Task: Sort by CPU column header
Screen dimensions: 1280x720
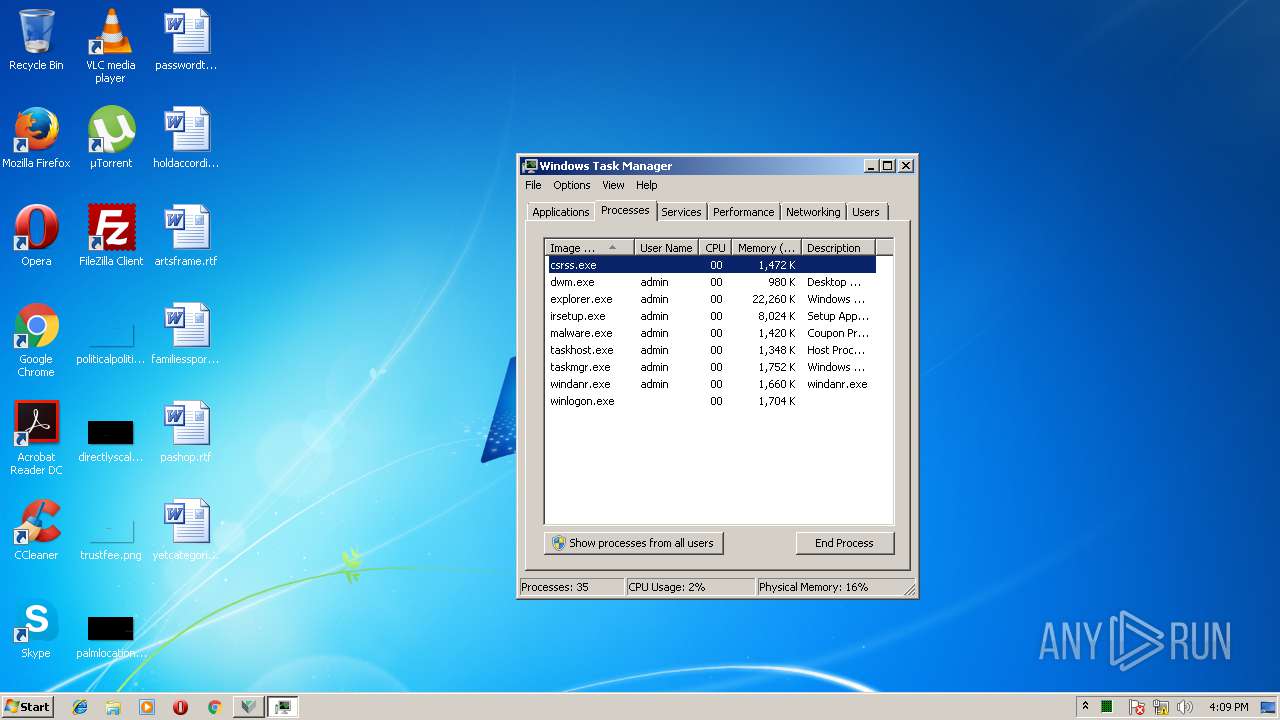Action: pyautogui.click(x=715, y=247)
